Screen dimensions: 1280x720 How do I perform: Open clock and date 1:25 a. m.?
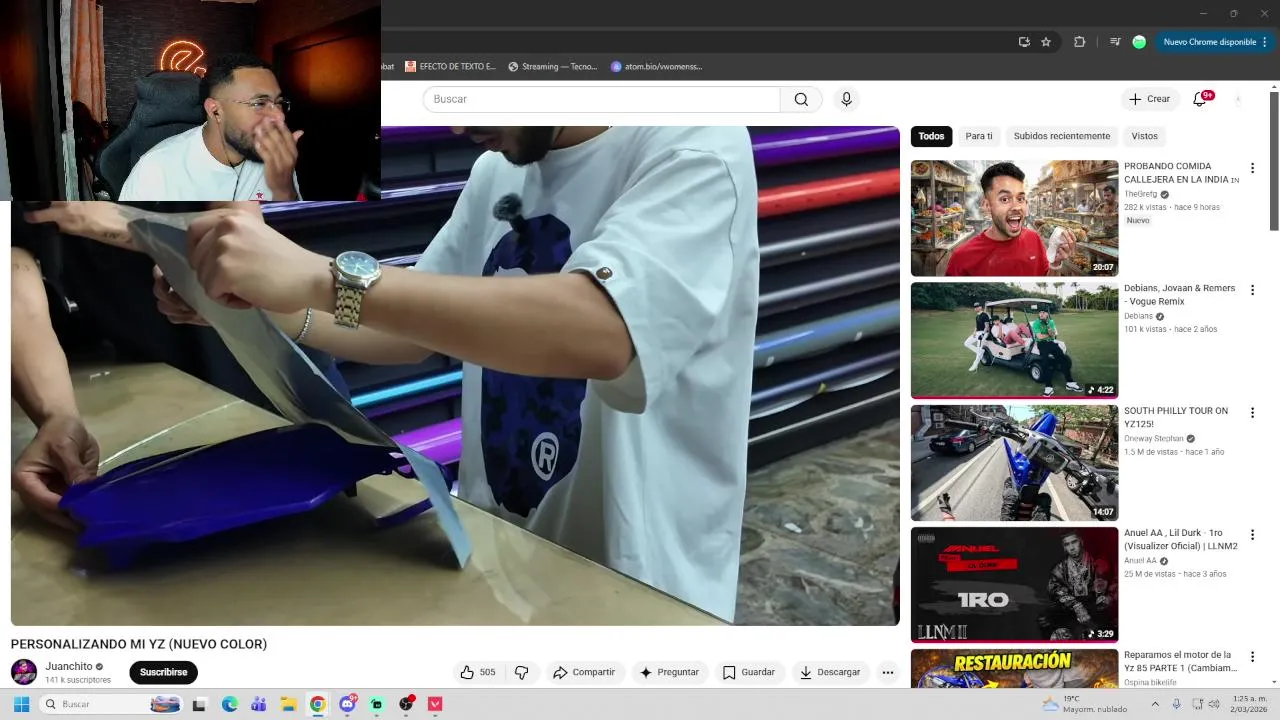pyautogui.click(x=1250, y=704)
